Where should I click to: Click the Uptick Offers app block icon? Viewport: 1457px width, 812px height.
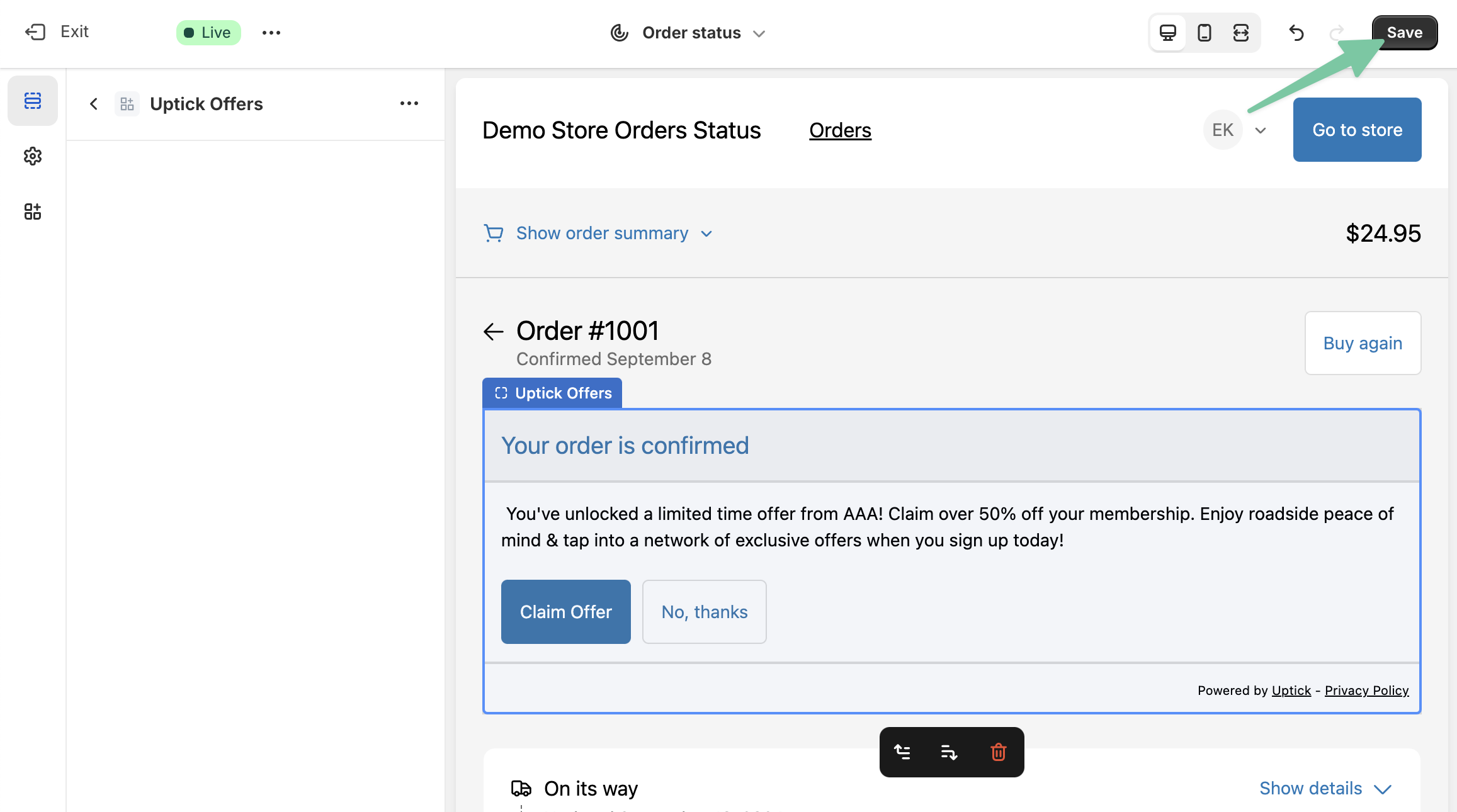127,104
